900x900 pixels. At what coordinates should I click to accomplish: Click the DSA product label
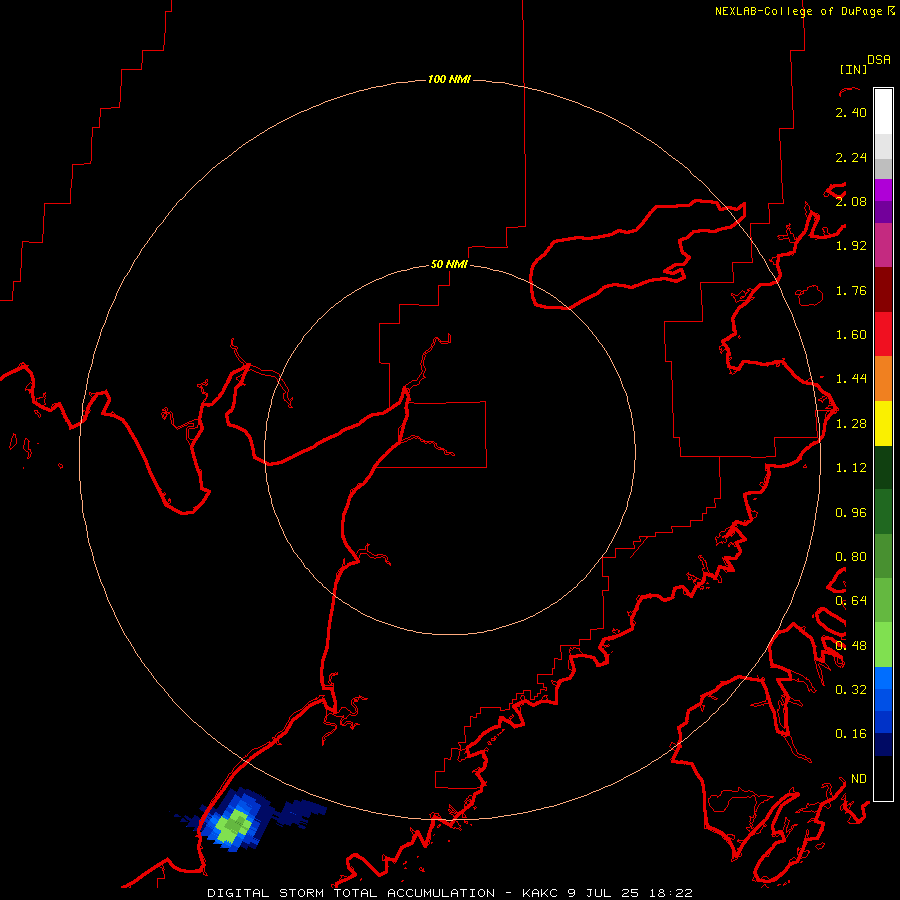[x=879, y=60]
